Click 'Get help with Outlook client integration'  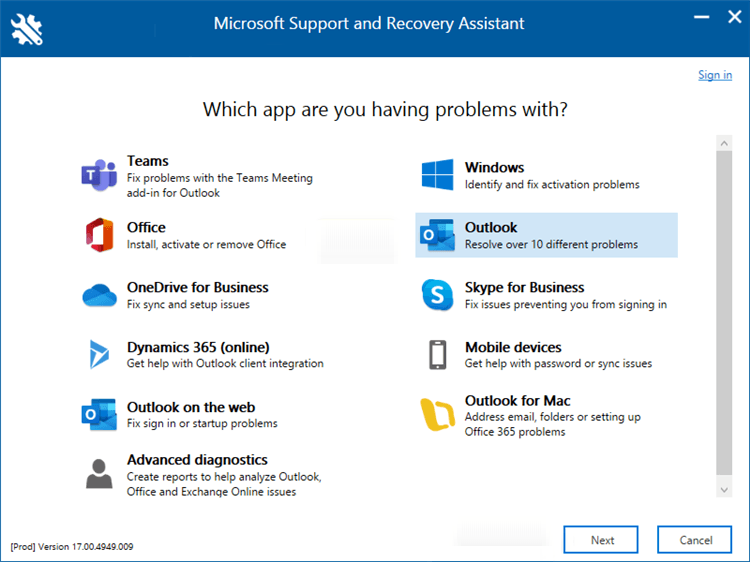point(225,364)
